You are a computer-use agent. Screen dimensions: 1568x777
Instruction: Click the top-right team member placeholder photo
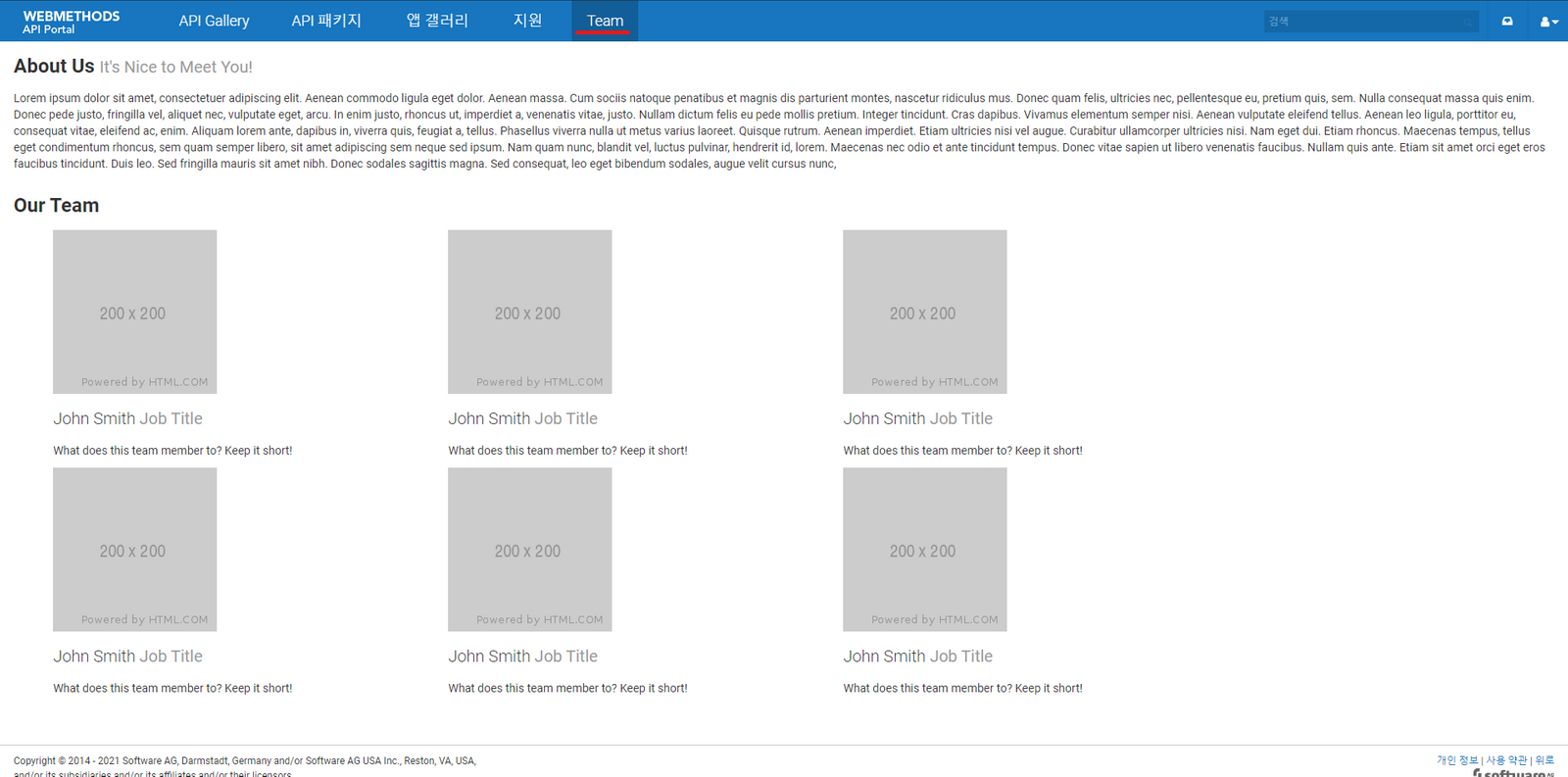(924, 312)
